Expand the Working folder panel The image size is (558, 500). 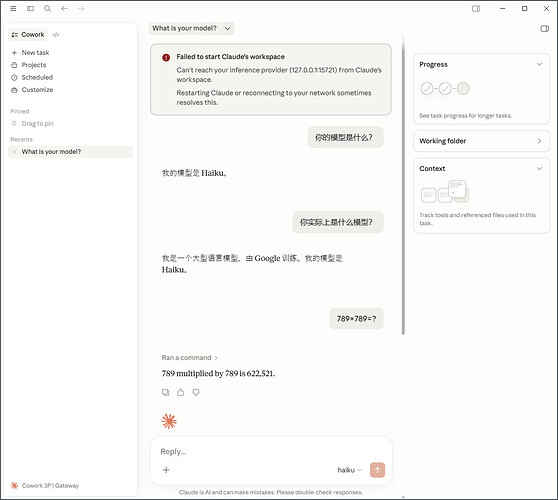pos(481,141)
